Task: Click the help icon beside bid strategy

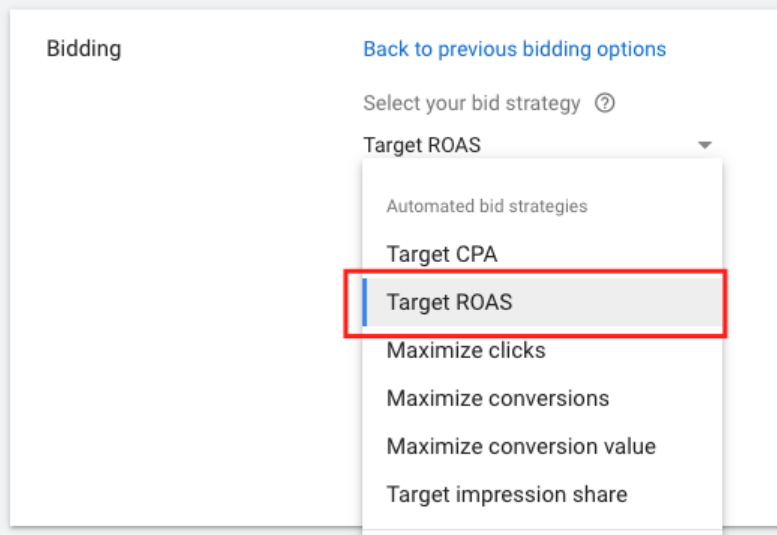Action: pyautogui.click(x=604, y=103)
